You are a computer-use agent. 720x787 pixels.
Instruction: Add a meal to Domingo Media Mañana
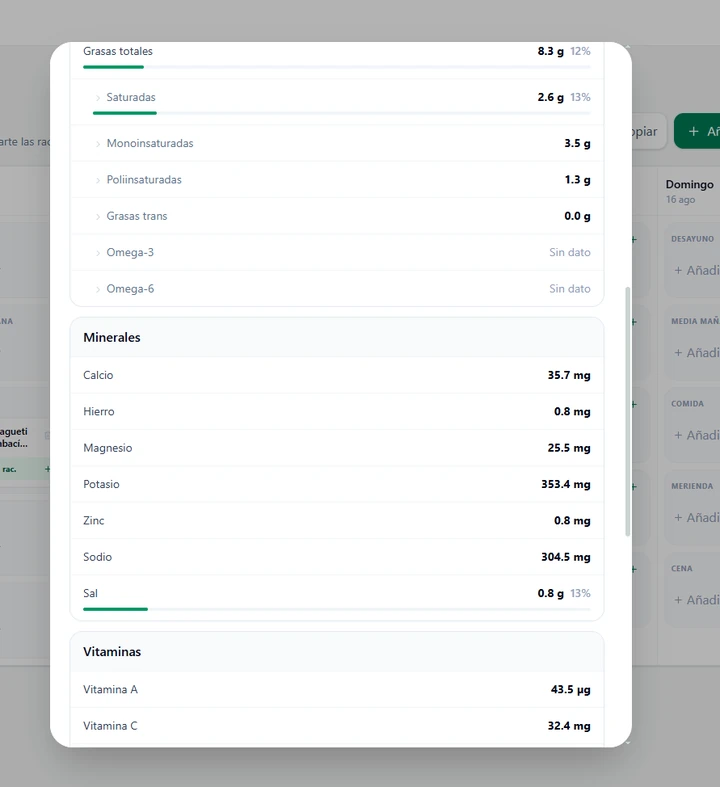[697, 353]
